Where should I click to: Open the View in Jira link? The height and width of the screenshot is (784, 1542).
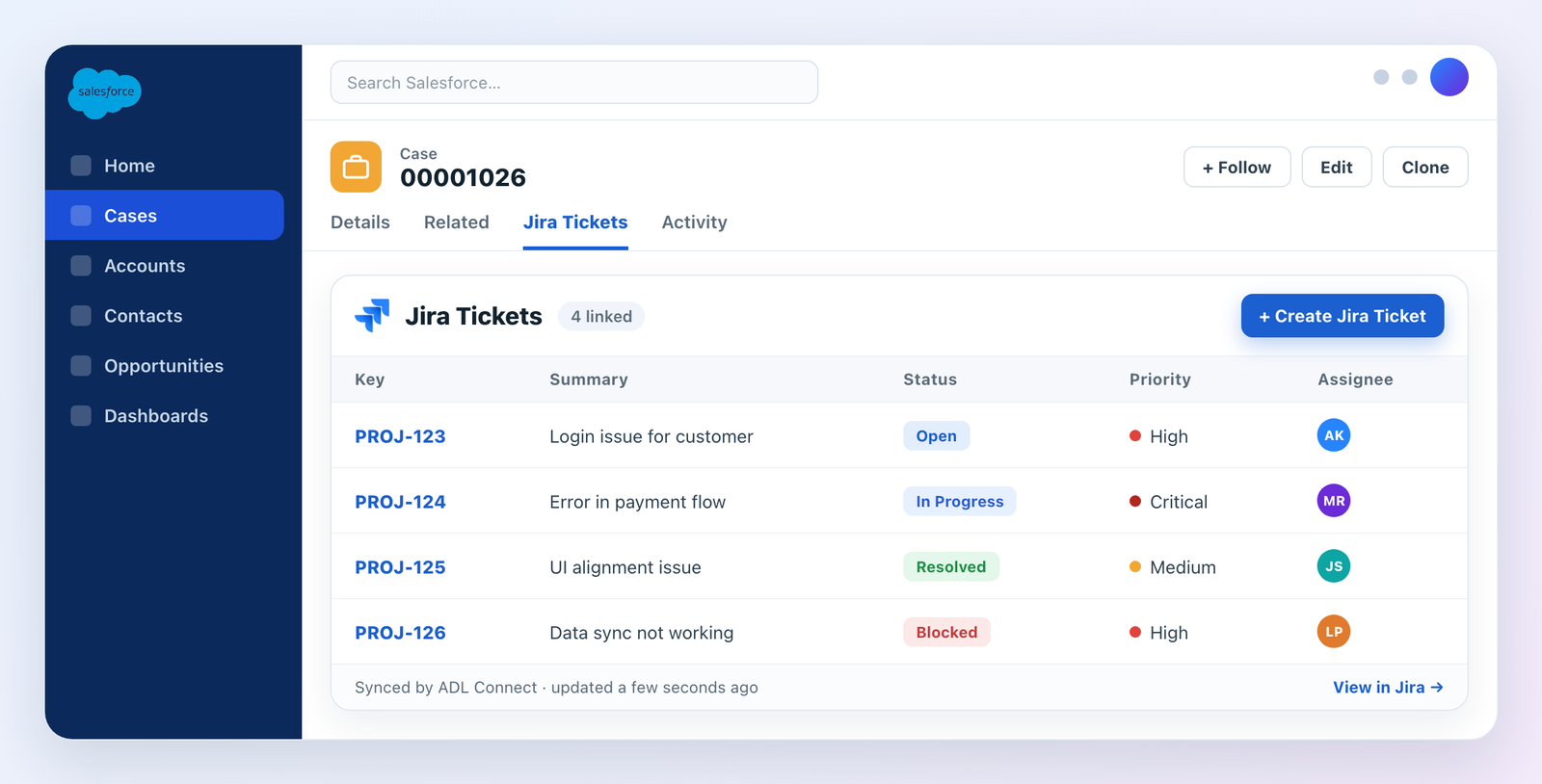[x=1388, y=687]
